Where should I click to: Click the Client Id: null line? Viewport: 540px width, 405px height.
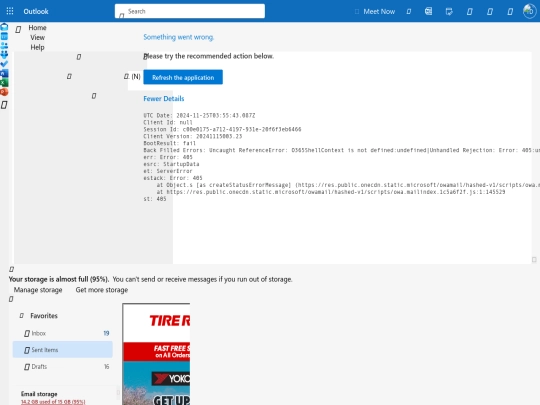point(168,122)
